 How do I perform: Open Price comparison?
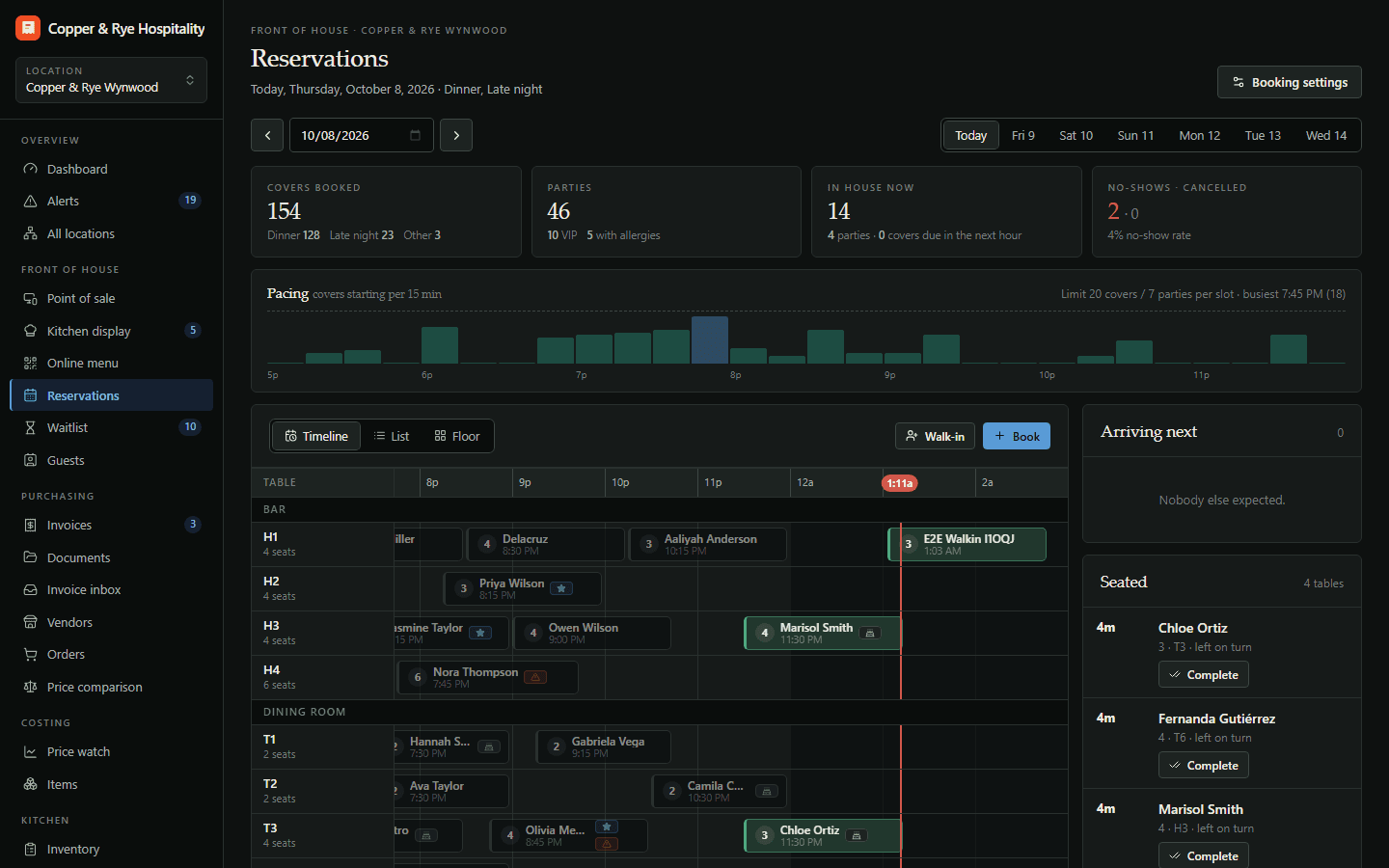tap(111, 687)
